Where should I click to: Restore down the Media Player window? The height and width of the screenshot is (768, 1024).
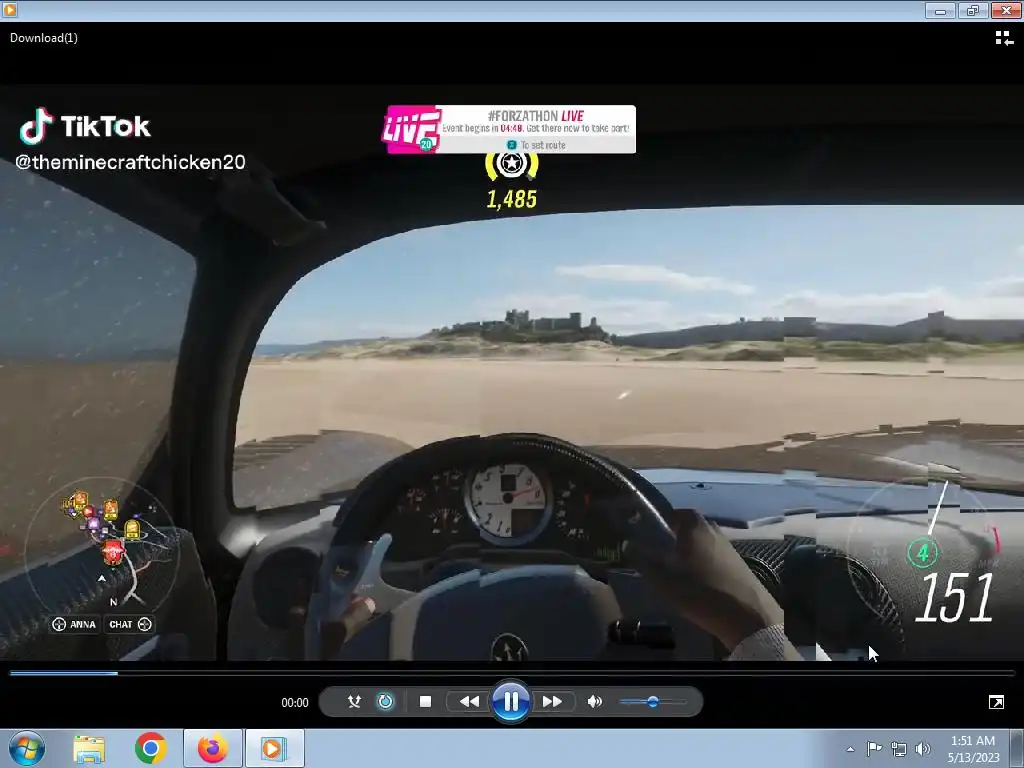pos(973,10)
